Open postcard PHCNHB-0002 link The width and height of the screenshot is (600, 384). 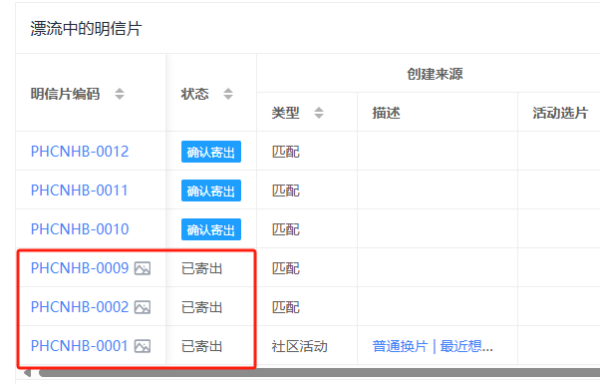[80, 307]
